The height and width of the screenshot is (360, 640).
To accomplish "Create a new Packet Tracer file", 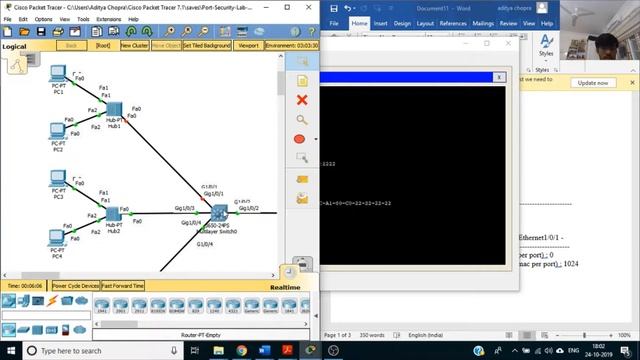I will click(x=8, y=31).
